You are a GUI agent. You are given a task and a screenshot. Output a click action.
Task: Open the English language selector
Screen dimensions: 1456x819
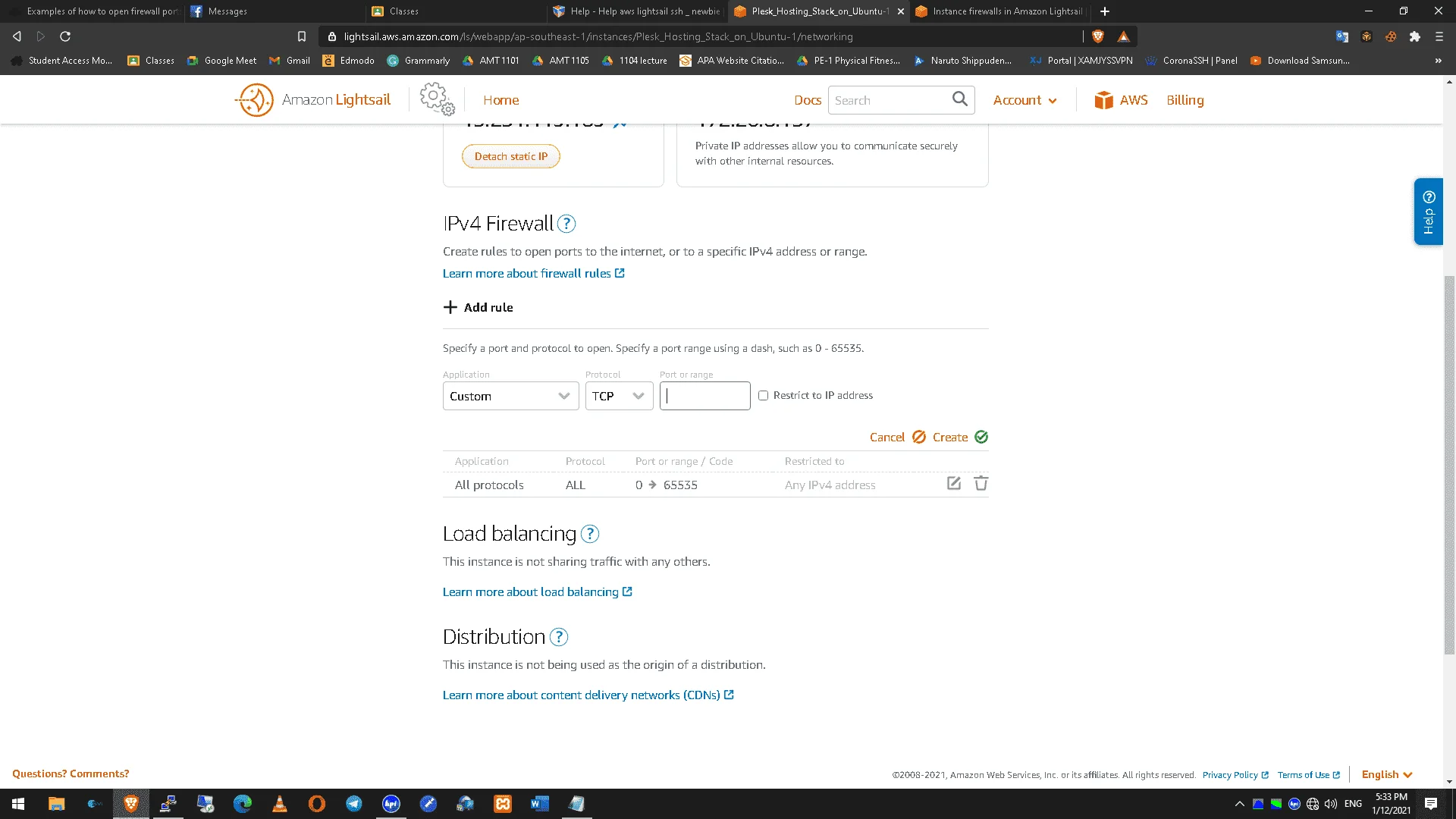pos(1387,774)
